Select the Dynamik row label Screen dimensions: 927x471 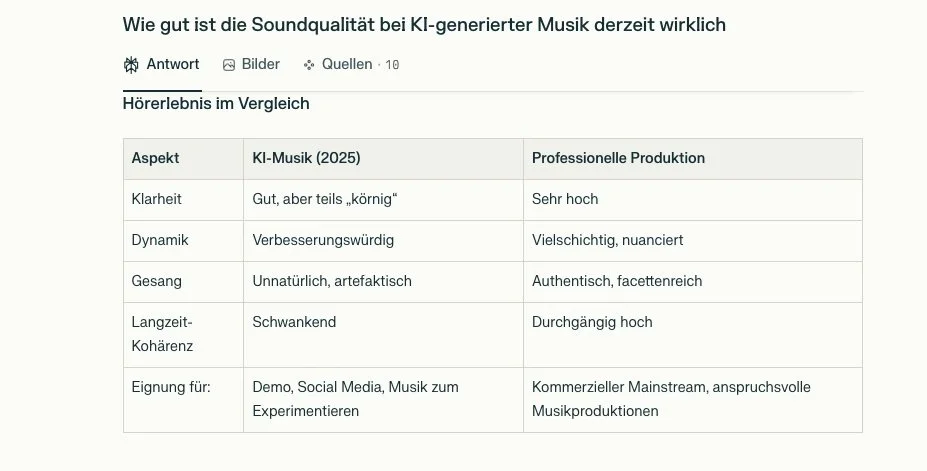[160, 240]
